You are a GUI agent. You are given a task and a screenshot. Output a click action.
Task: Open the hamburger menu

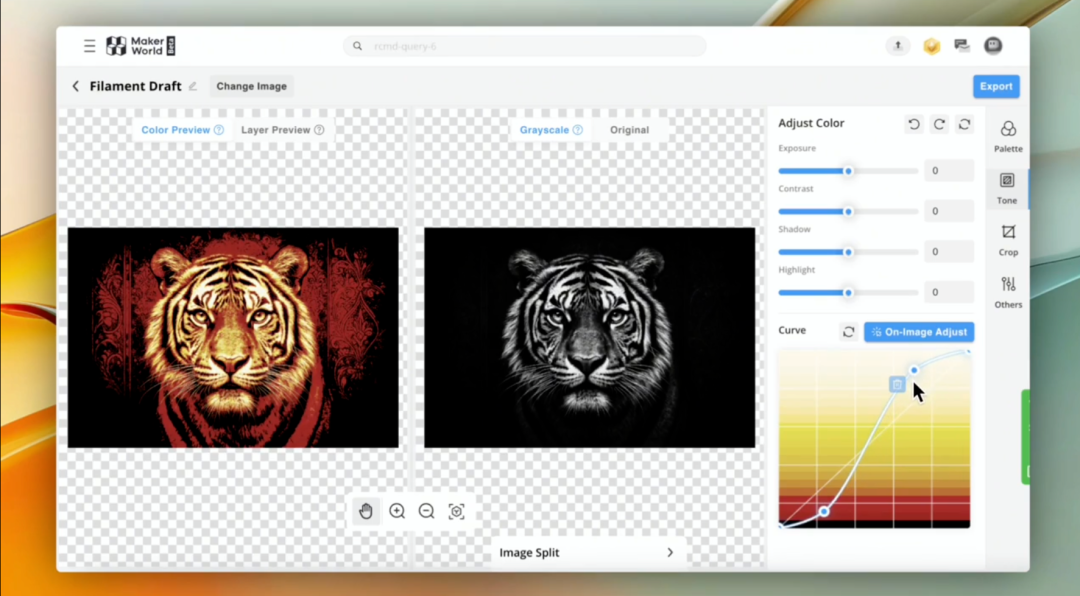click(90, 46)
